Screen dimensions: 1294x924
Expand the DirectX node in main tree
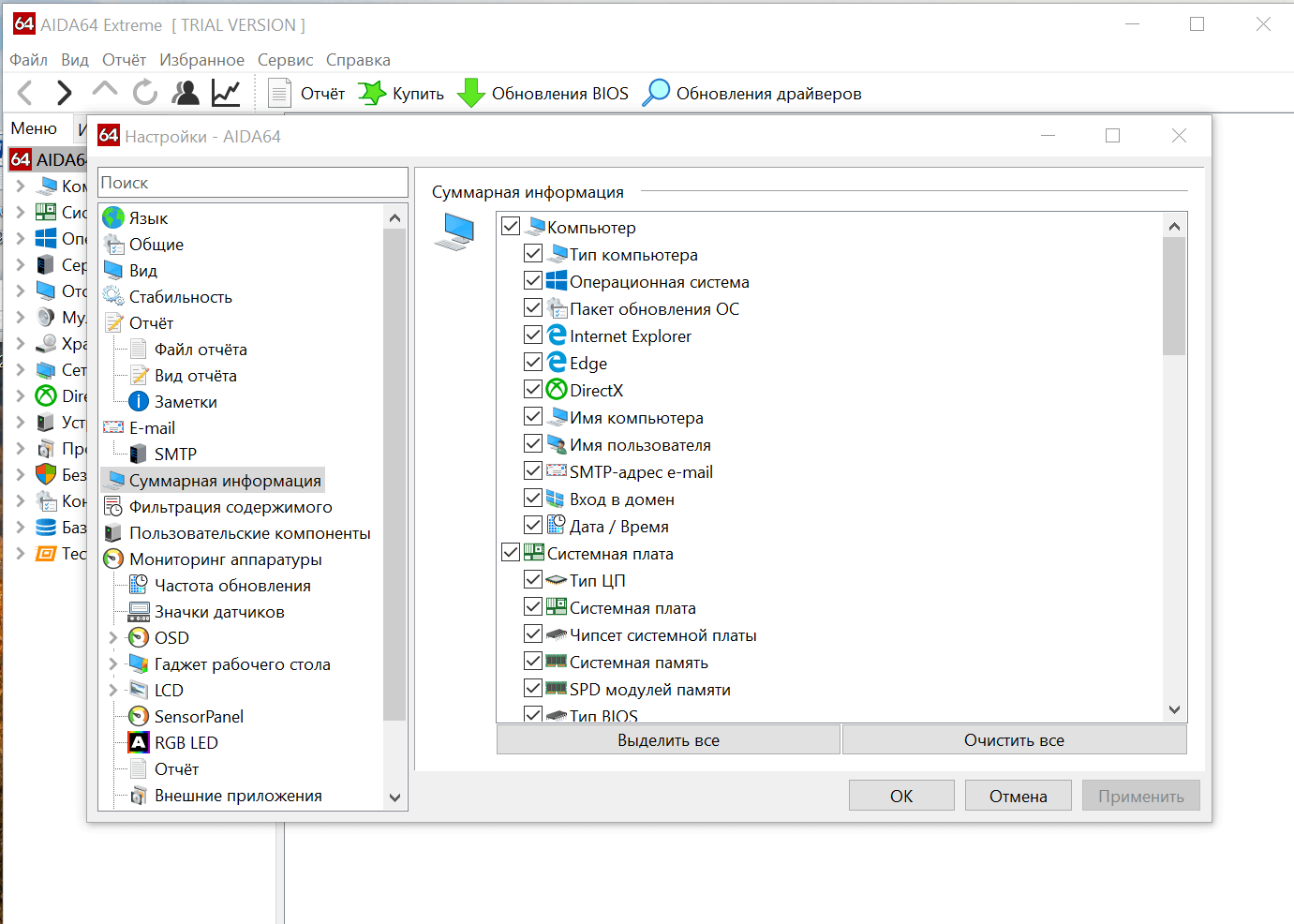coord(20,395)
